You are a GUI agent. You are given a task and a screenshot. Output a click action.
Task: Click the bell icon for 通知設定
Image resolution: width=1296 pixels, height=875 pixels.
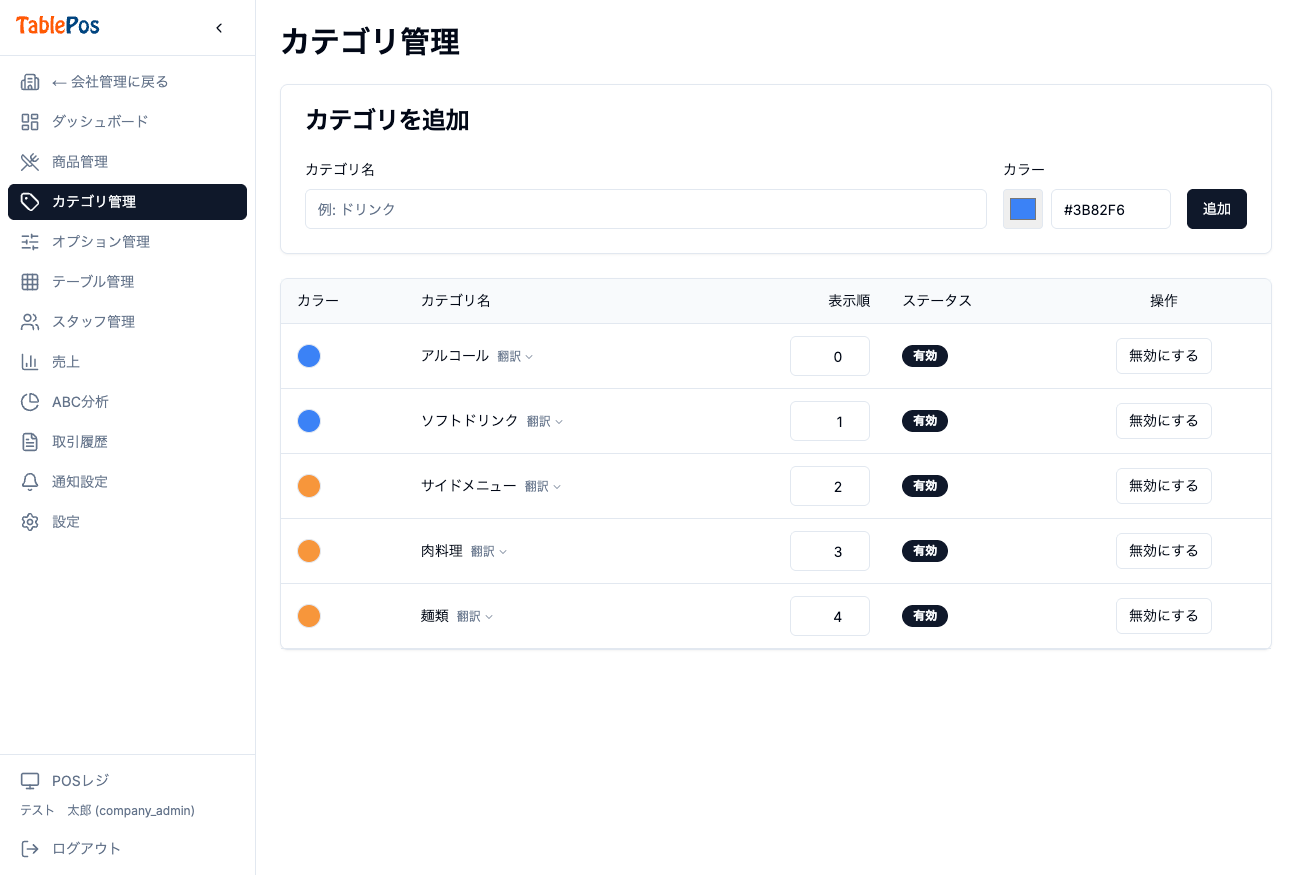click(30, 482)
